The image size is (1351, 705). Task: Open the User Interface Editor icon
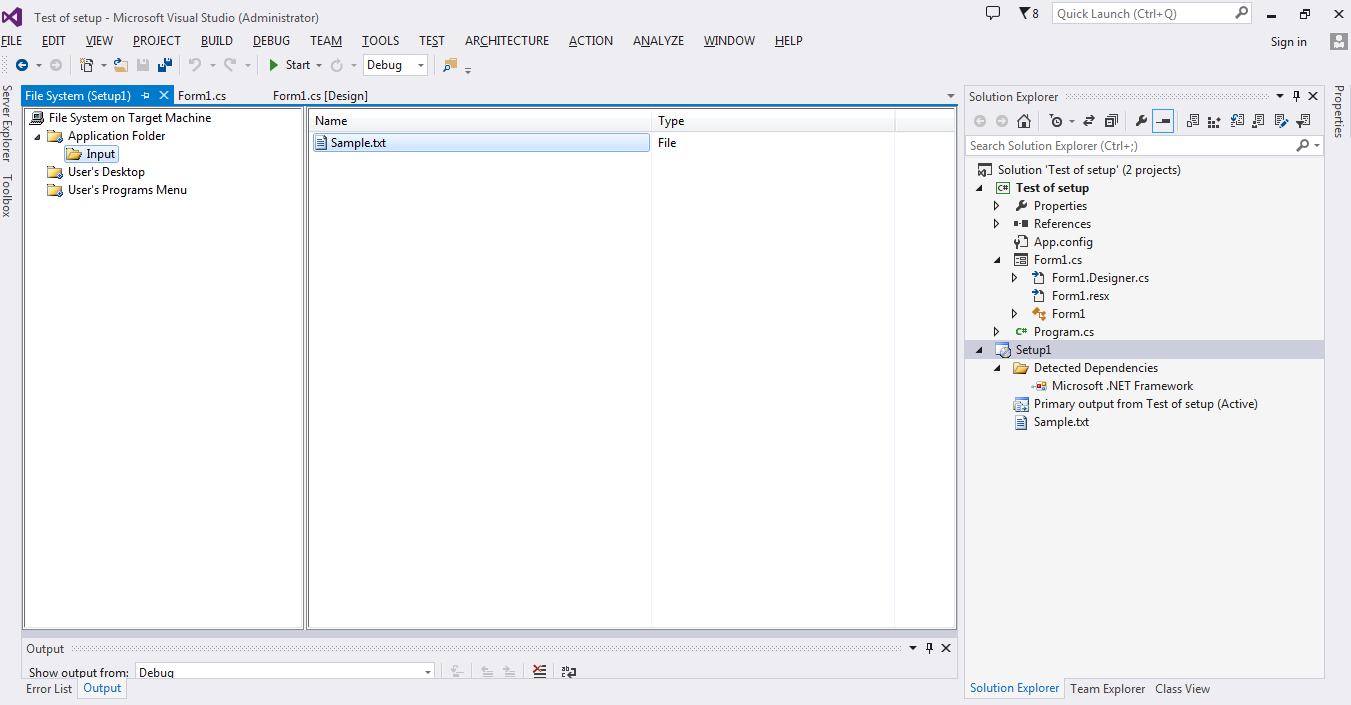point(1258,121)
